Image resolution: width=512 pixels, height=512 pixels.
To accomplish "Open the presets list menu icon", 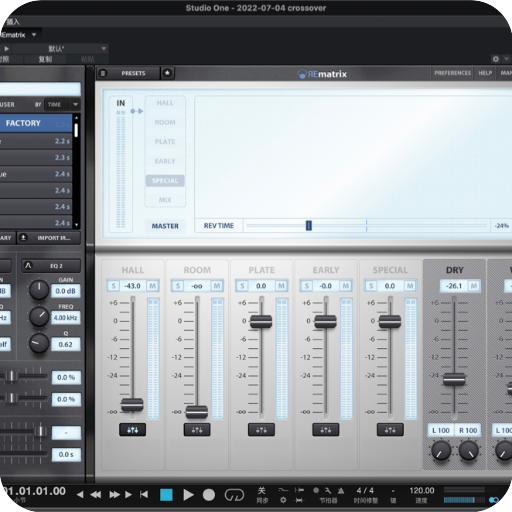I will click(x=103, y=73).
